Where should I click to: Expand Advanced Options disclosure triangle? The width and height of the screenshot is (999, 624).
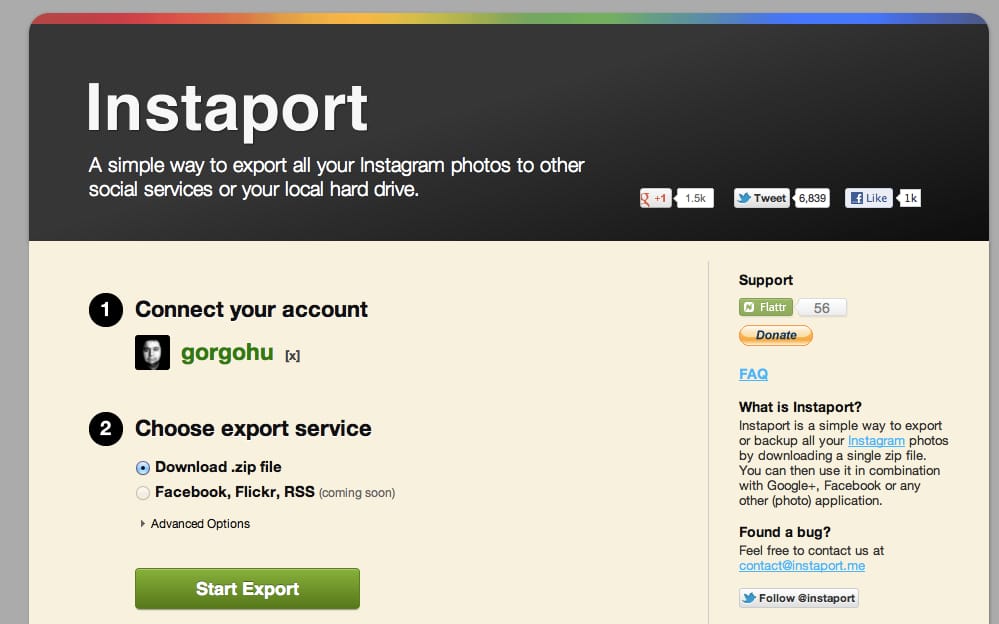[142, 523]
